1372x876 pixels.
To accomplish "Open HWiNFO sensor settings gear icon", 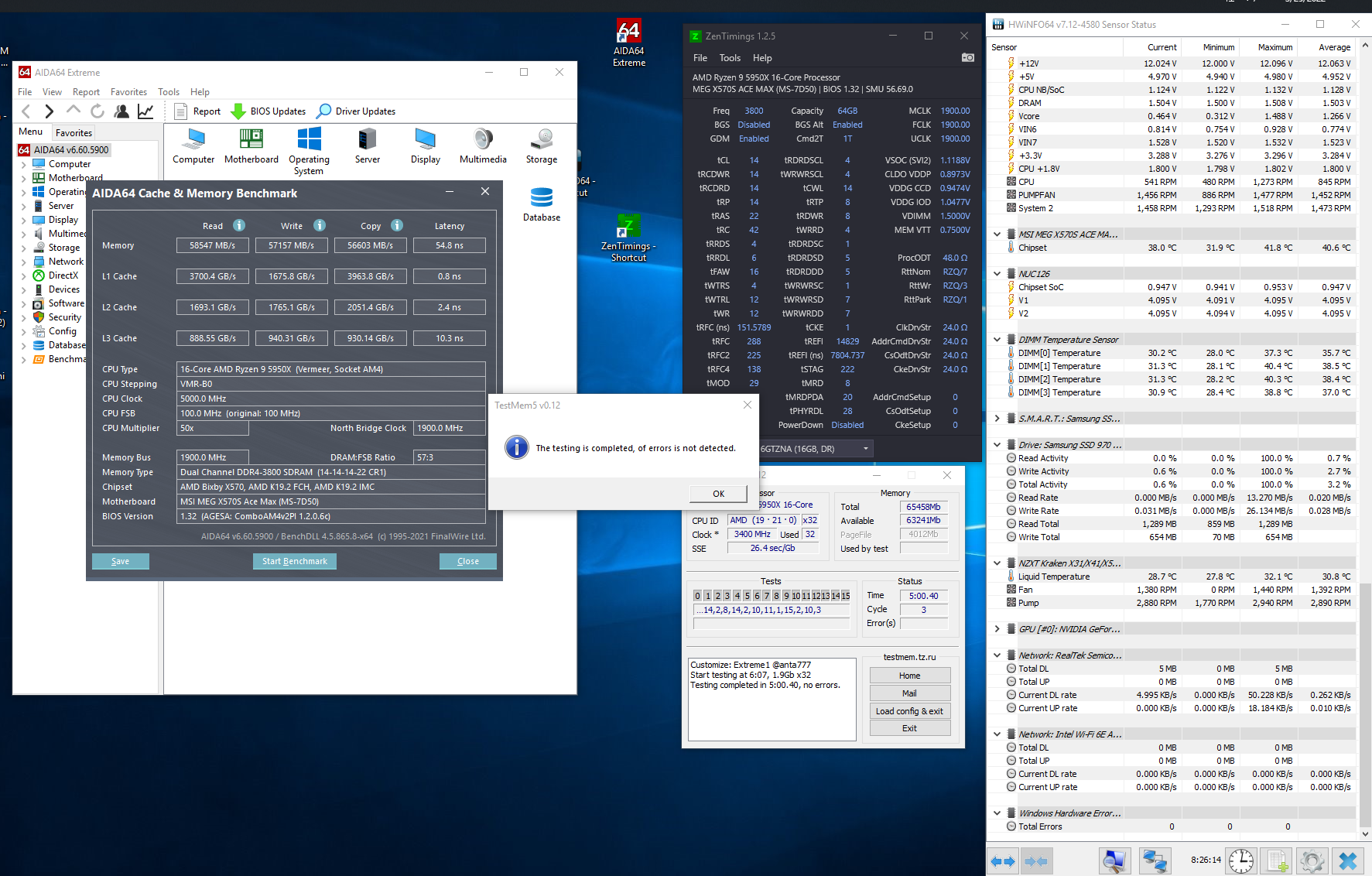I will [x=1312, y=861].
